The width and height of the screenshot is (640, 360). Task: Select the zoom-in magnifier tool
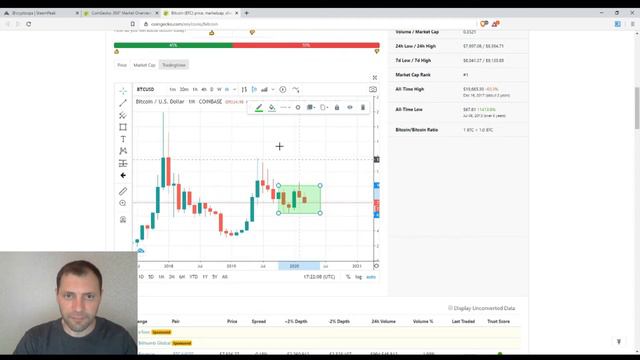pos(123,203)
